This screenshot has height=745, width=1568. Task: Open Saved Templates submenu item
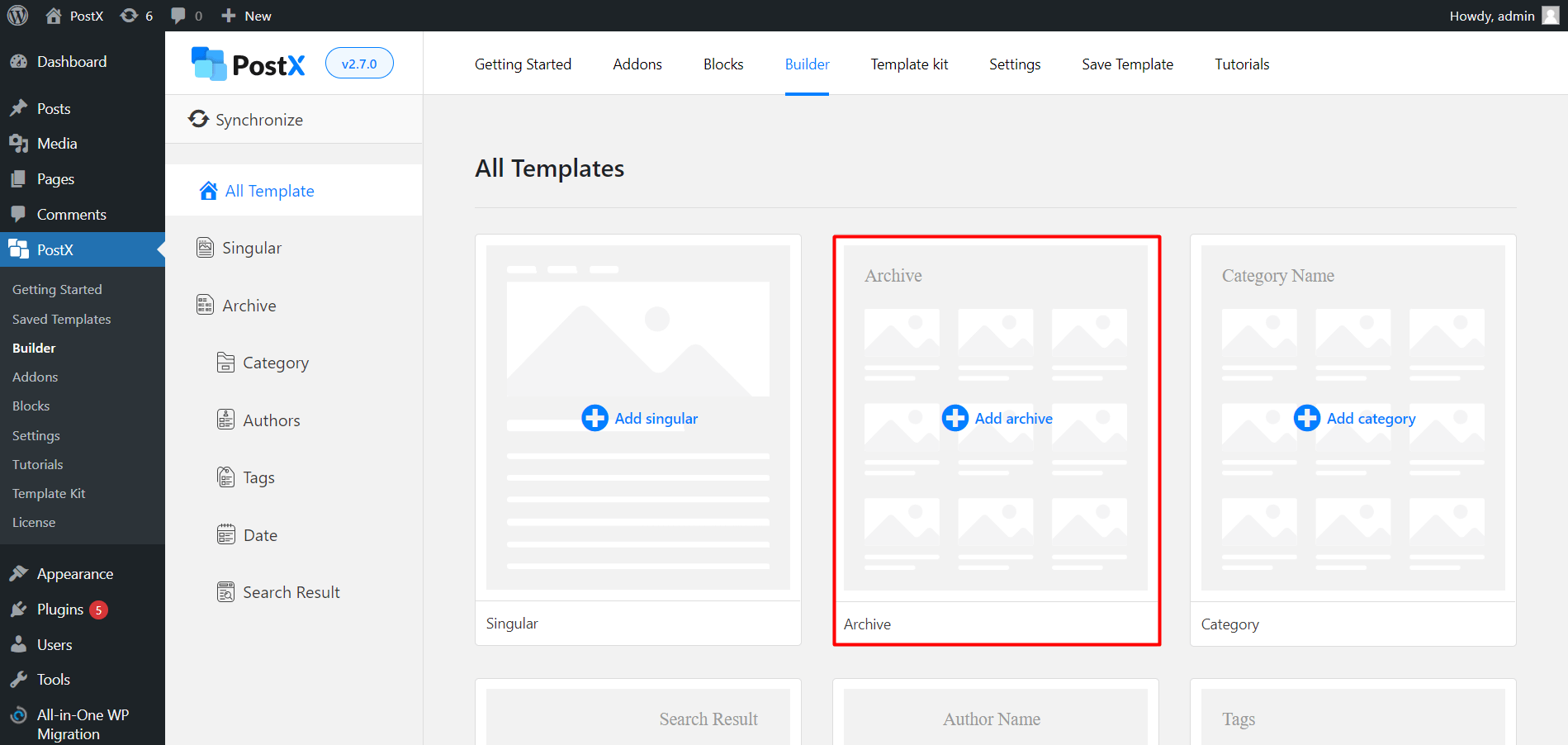click(61, 319)
